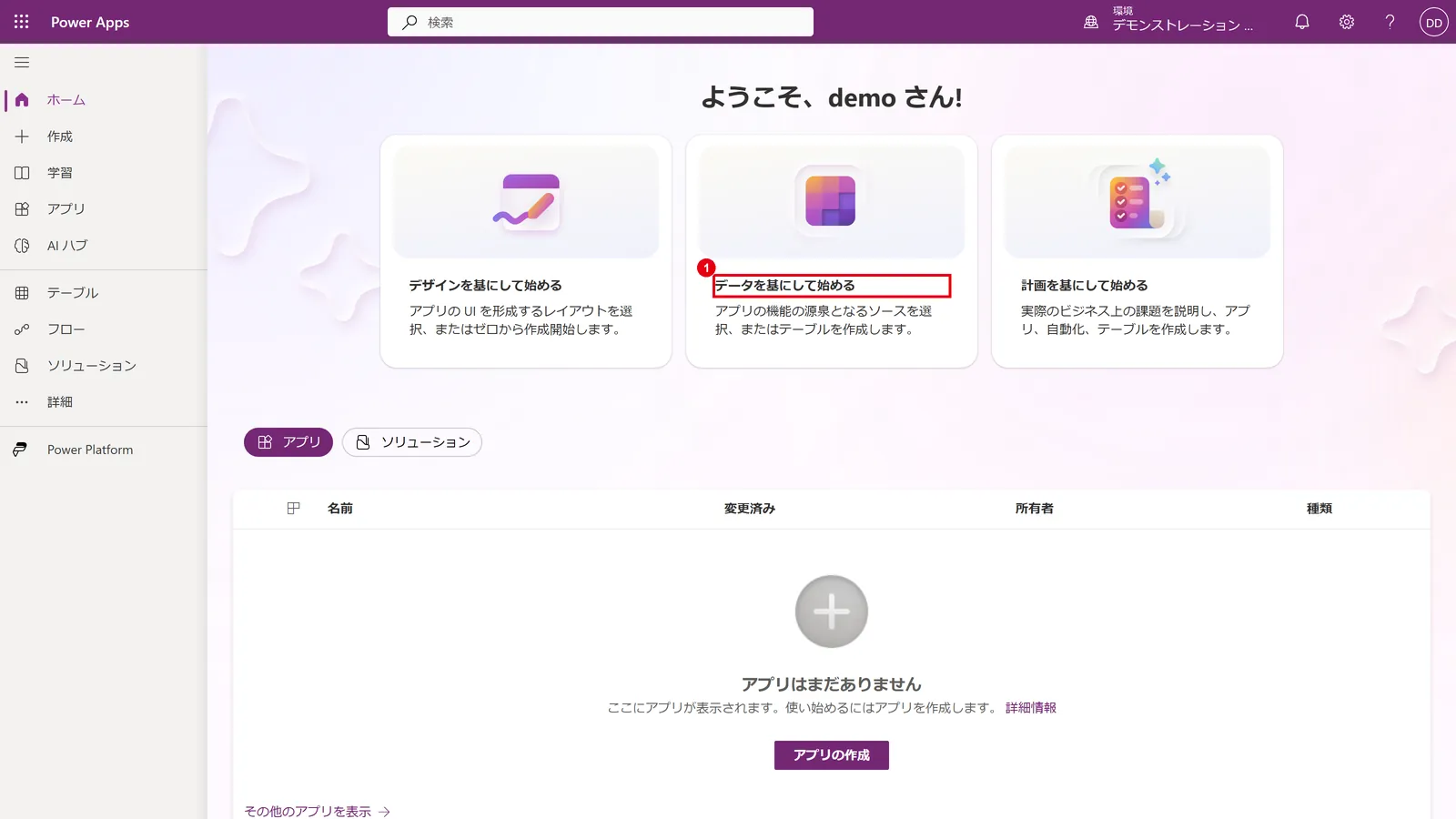Open the DD account avatar

[1434, 23]
